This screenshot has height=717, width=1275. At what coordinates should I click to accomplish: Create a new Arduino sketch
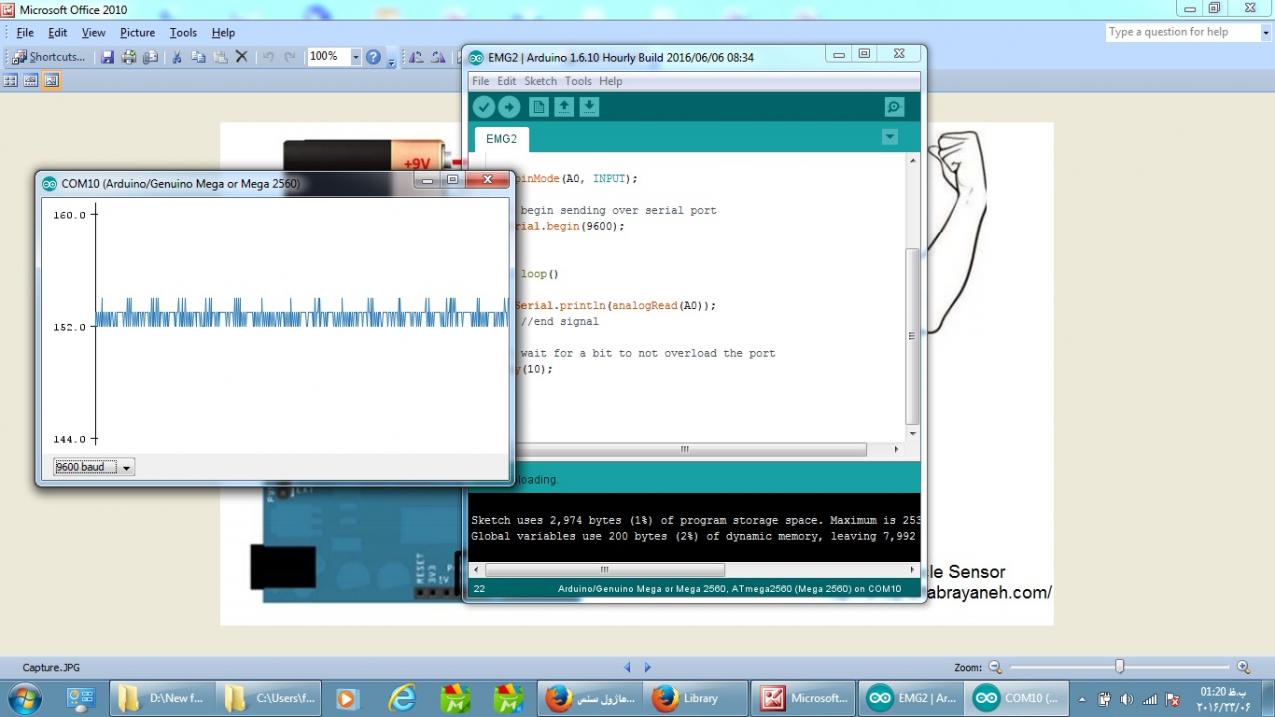[539, 107]
